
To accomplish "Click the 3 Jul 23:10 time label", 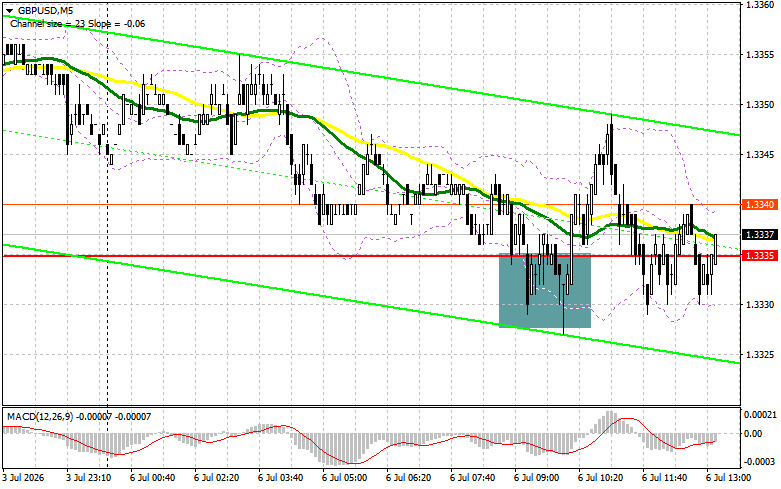I will pos(89,478).
